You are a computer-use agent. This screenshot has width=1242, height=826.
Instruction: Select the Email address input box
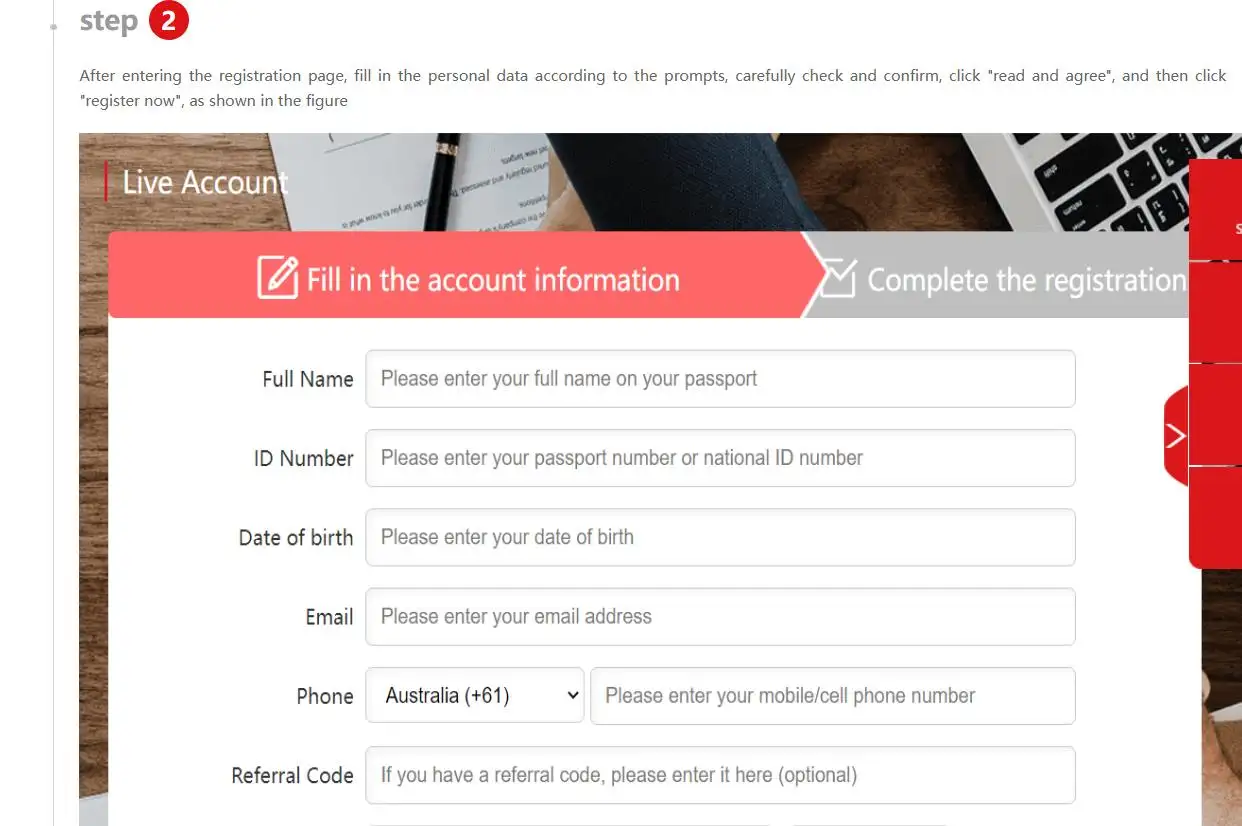pos(720,616)
